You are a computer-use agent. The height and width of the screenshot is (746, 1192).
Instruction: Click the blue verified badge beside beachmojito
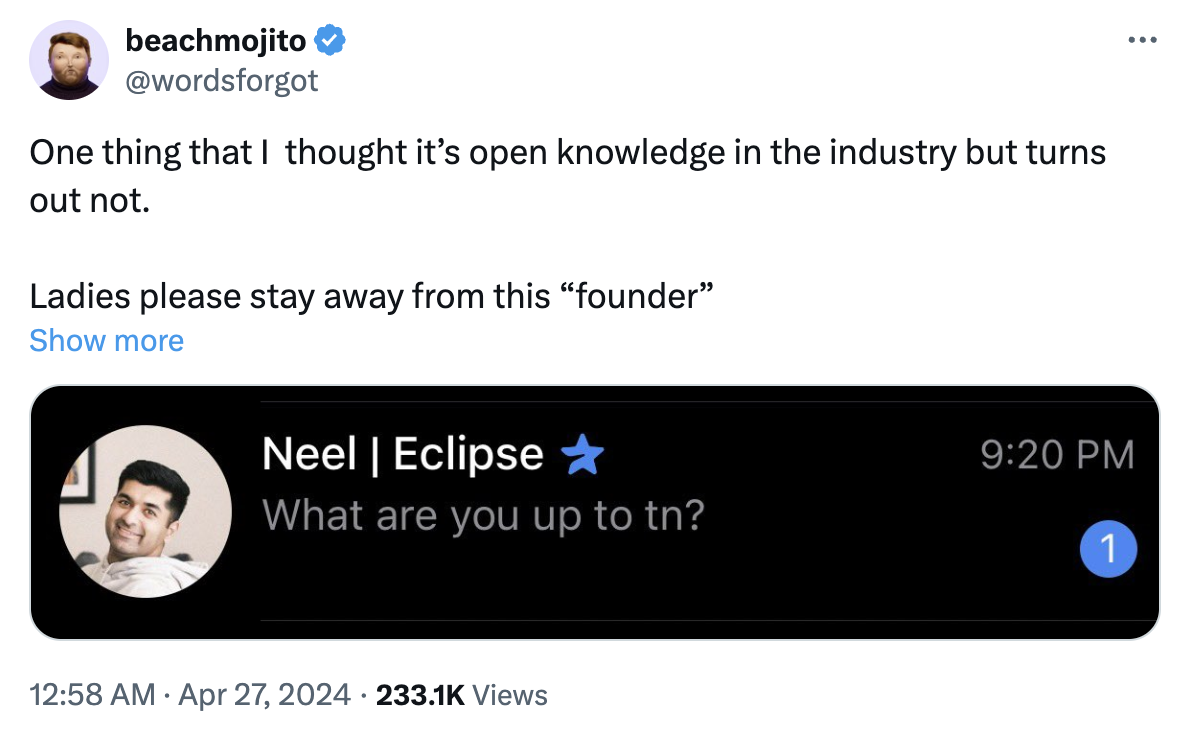click(x=331, y=41)
